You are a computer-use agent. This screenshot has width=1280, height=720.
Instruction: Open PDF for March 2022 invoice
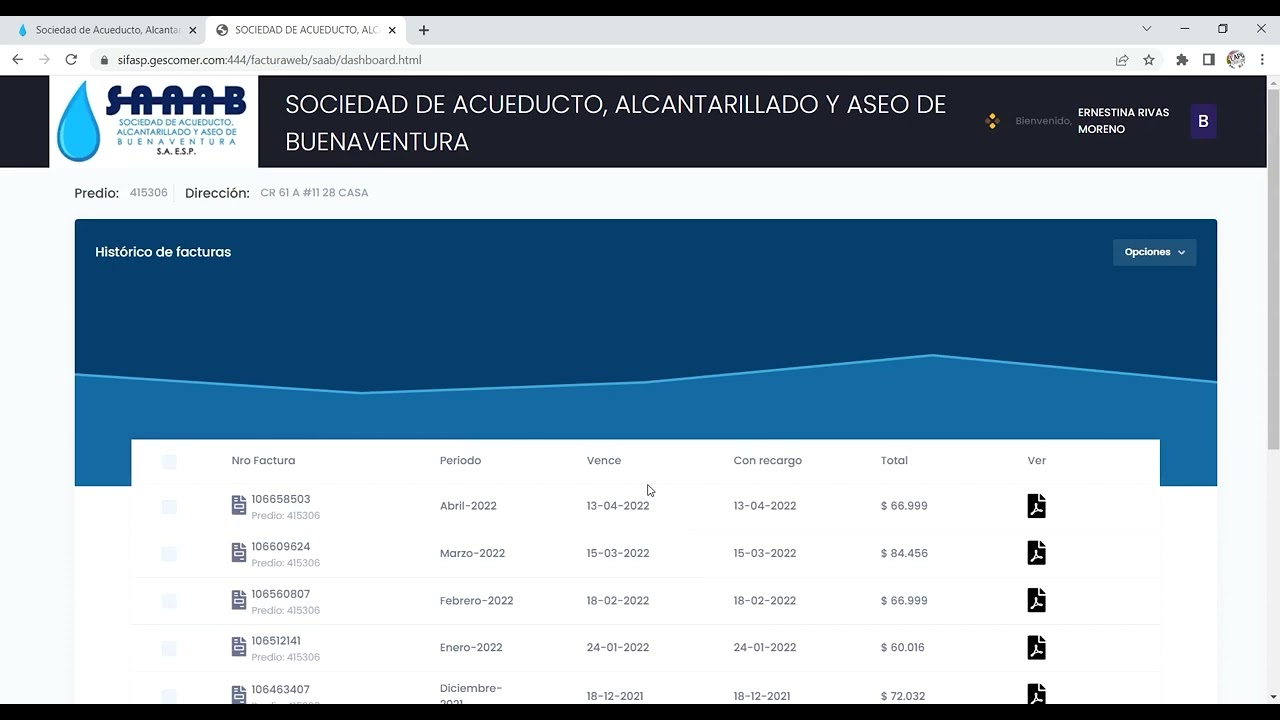(x=1036, y=553)
